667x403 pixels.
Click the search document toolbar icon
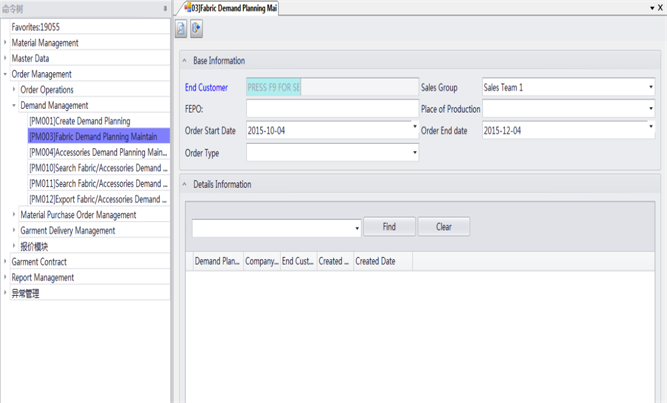(x=181, y=29)
